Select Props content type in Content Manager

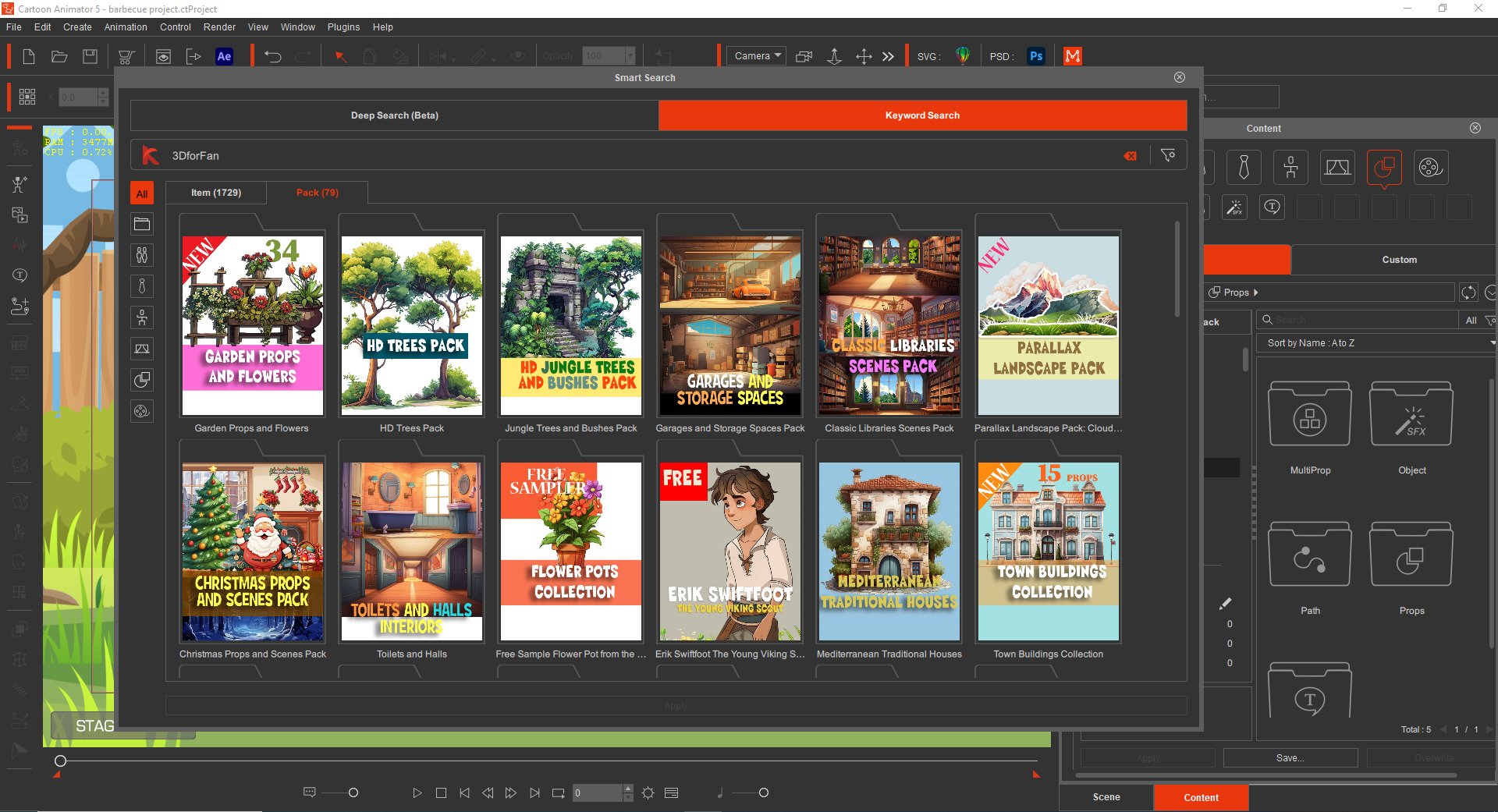point(1384,167)
